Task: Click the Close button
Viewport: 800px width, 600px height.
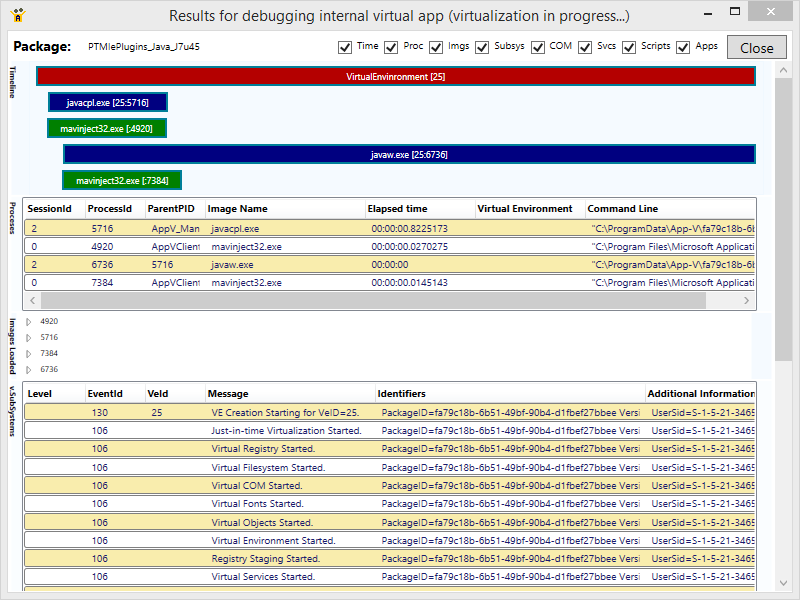Action: click(x=757, y=47)
